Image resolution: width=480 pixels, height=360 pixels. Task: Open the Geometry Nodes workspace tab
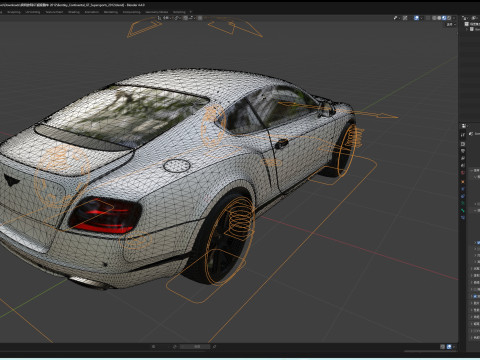[156, 12]
